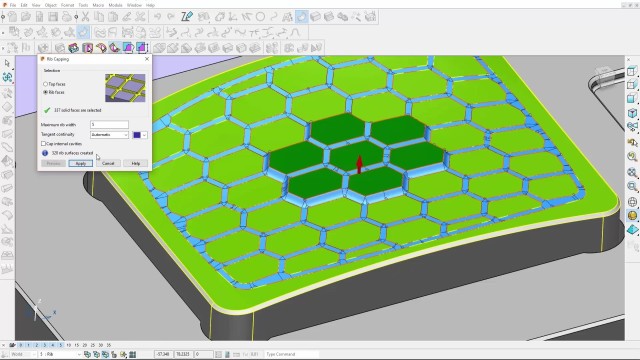The image size is (640, 360).
Task: Click the Save diskette icon
Action: (53, 17)
